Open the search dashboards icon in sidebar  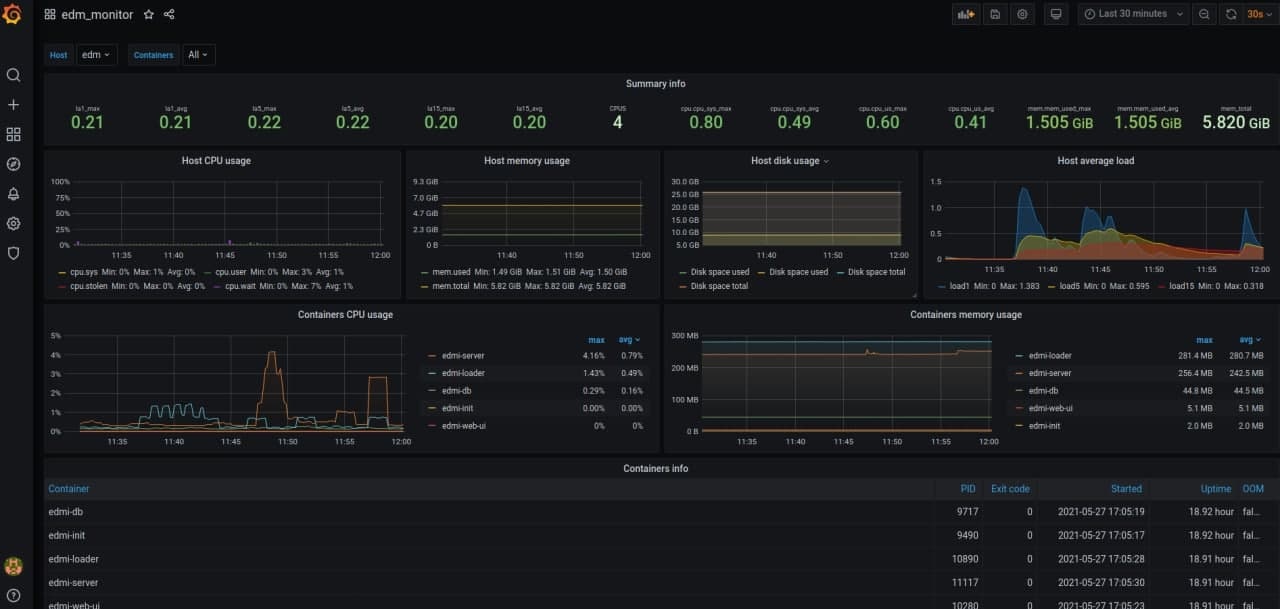point(13,75)
